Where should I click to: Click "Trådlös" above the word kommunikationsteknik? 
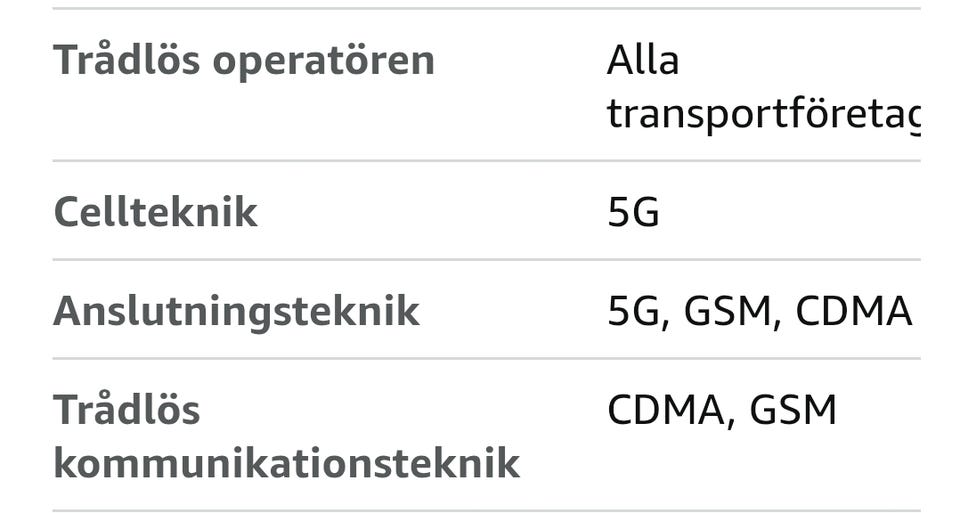pyautogui.click(x=126, y=410)
